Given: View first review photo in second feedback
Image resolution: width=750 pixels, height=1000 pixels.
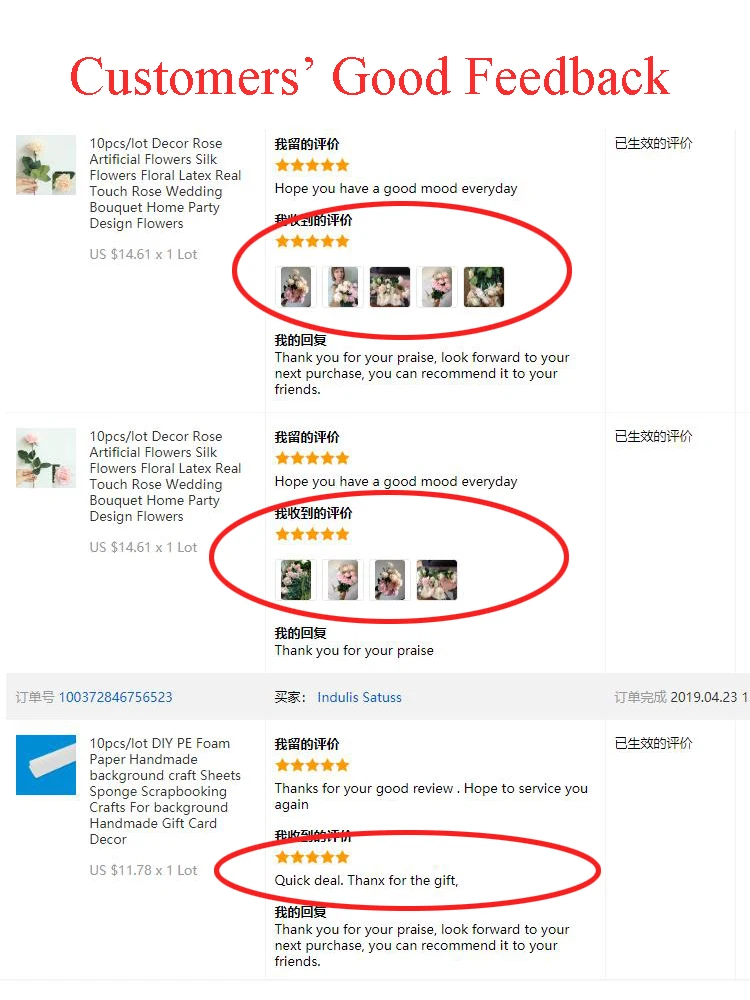Looking at the screenshot, I should (x=296, y=580).
